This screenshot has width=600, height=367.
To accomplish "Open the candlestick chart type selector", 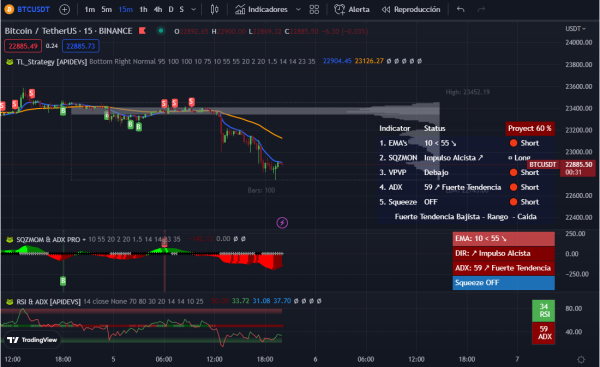I will click(215, 10).
